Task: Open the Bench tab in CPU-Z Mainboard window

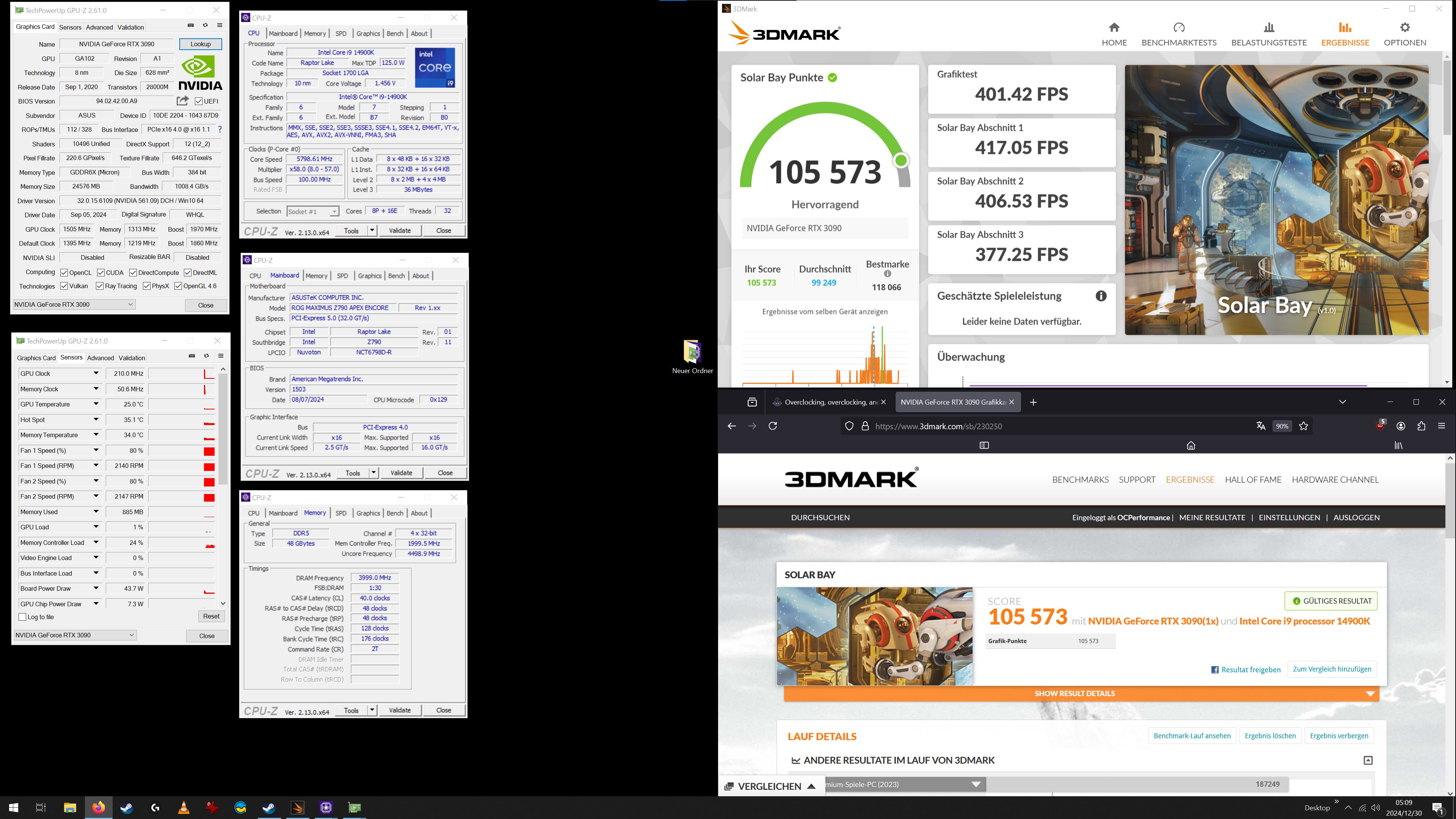Action: [x=396, y=276]
